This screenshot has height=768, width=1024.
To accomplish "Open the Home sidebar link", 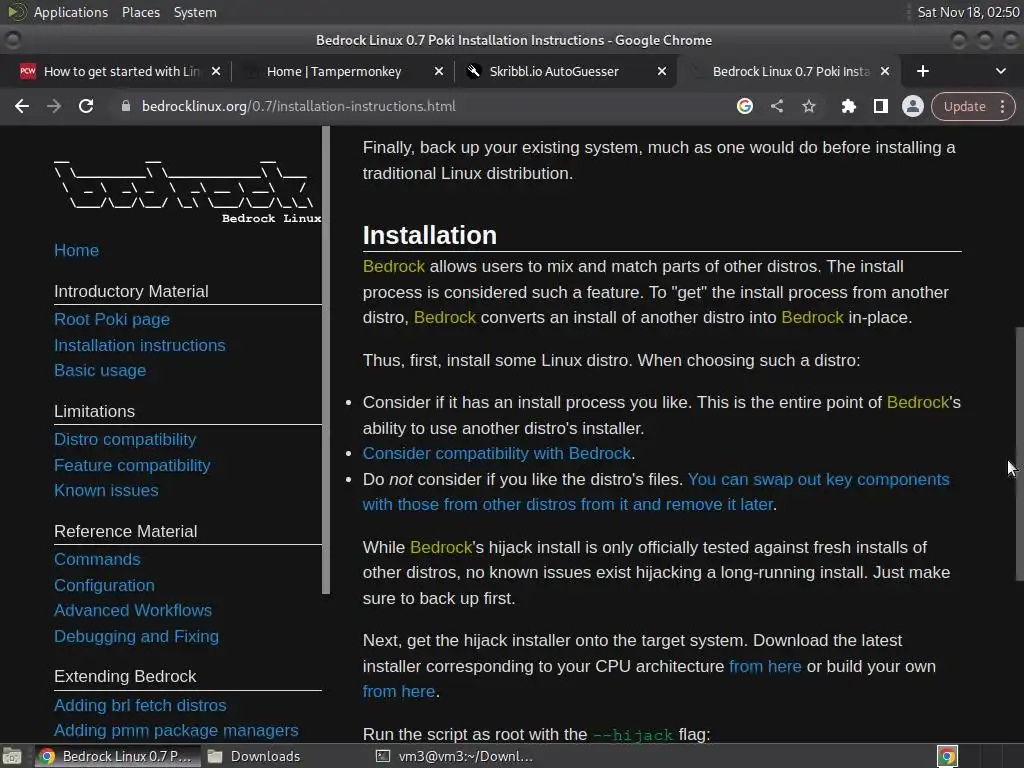I will click(76, 250).
